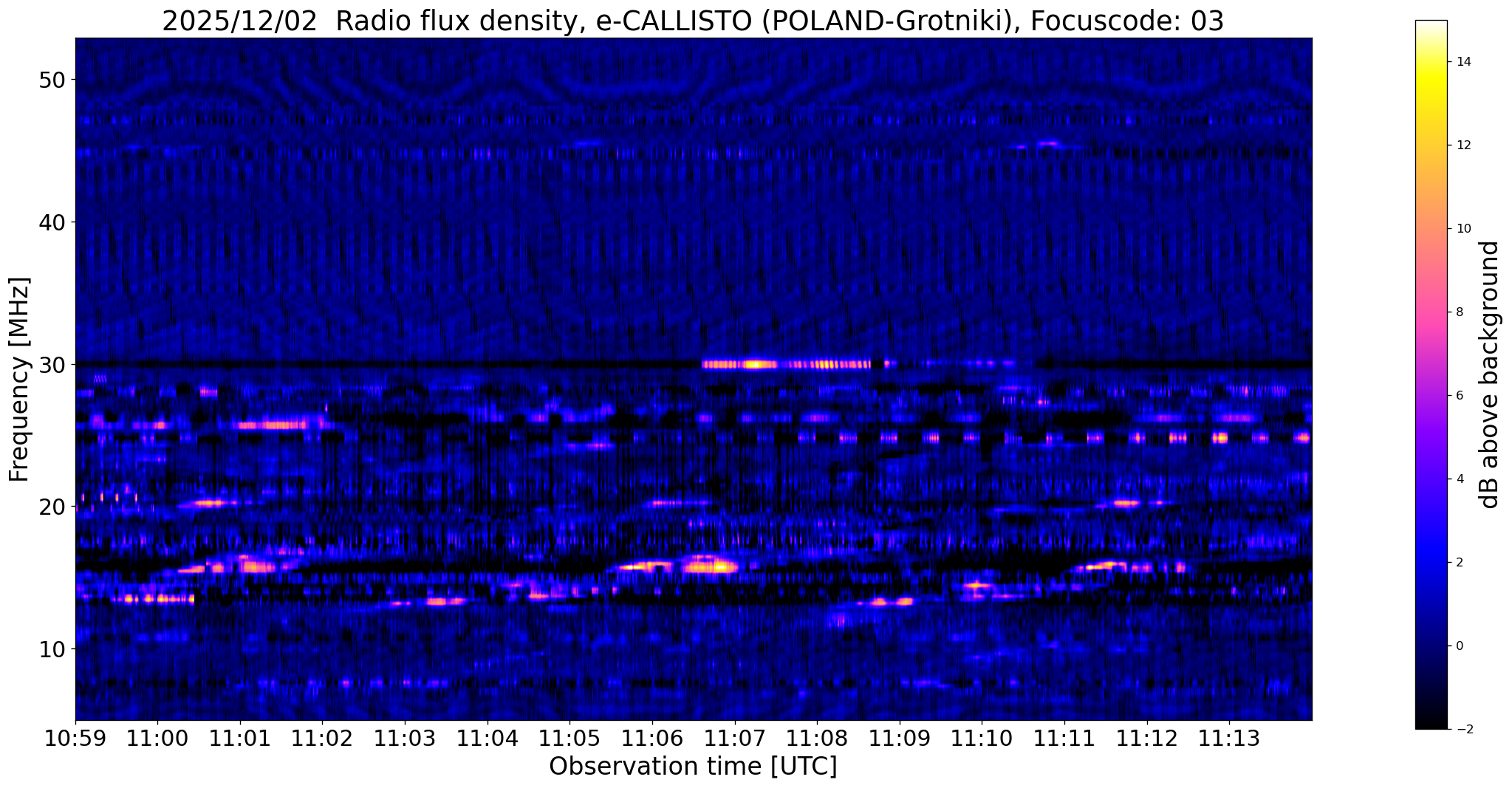Click the colorbar tick label 8
The height and width of the screenshot is (788, 1512).
tap(1459, 312)
